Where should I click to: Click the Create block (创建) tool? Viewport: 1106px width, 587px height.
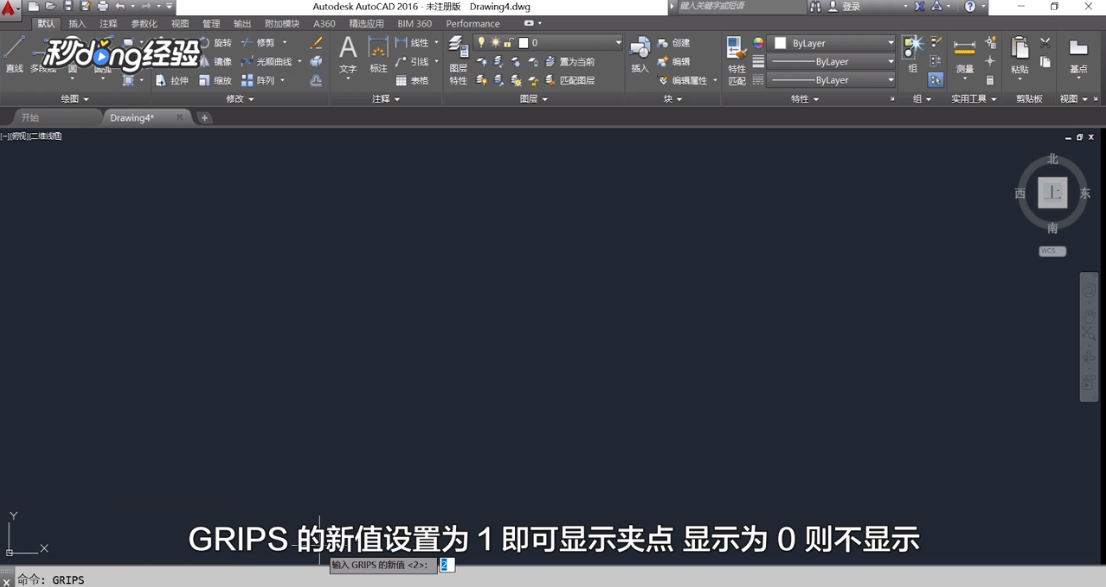674,43
